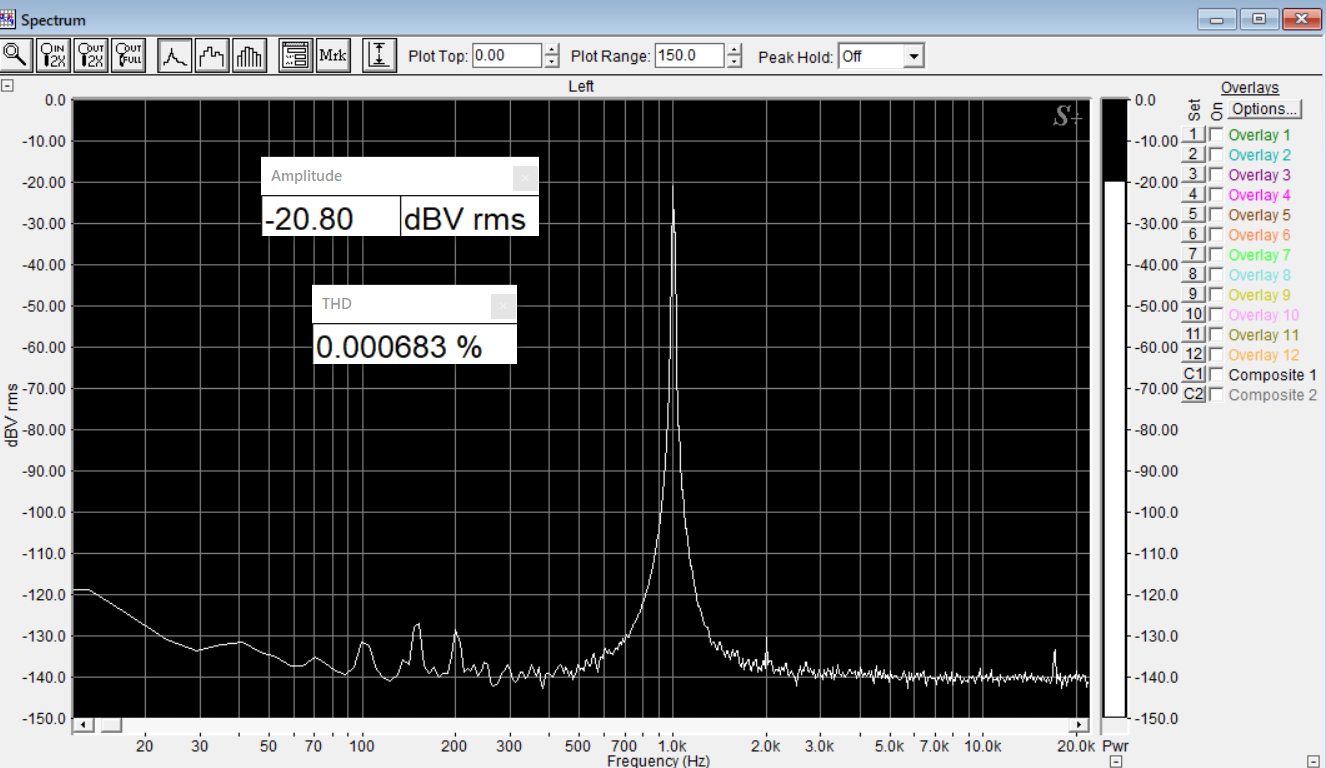
Task: Click the Zoom In 2X button
Action: coord(53,55)
